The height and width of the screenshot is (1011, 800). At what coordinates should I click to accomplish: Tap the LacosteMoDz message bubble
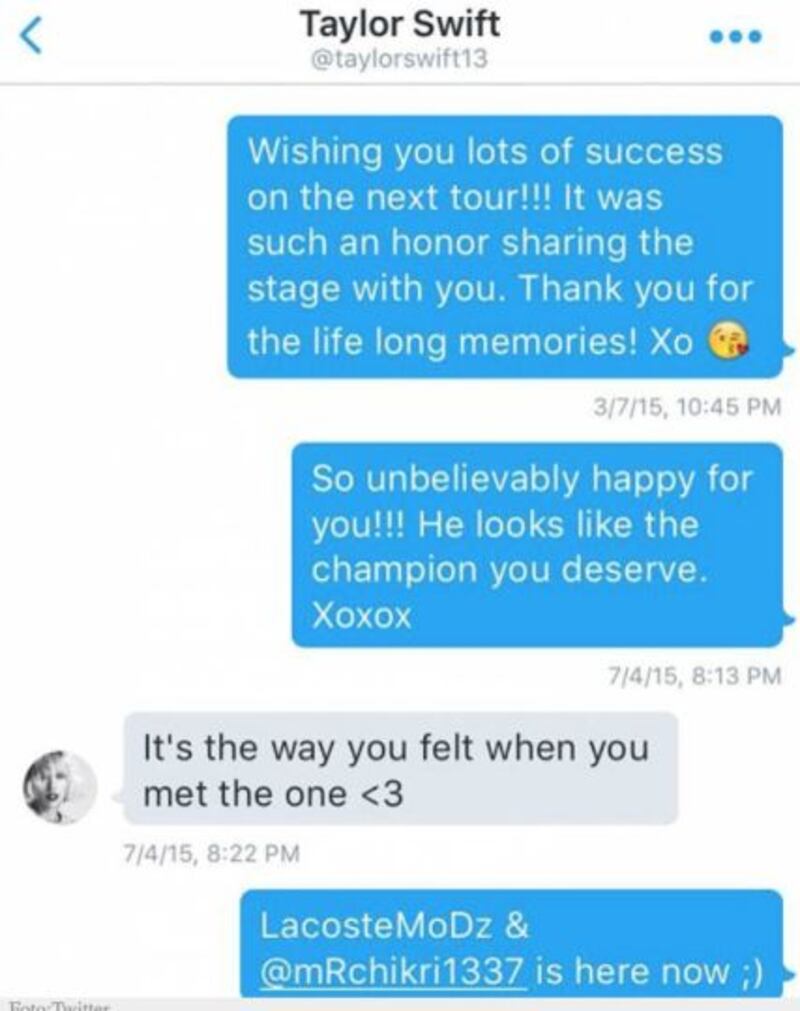(512, 943)
